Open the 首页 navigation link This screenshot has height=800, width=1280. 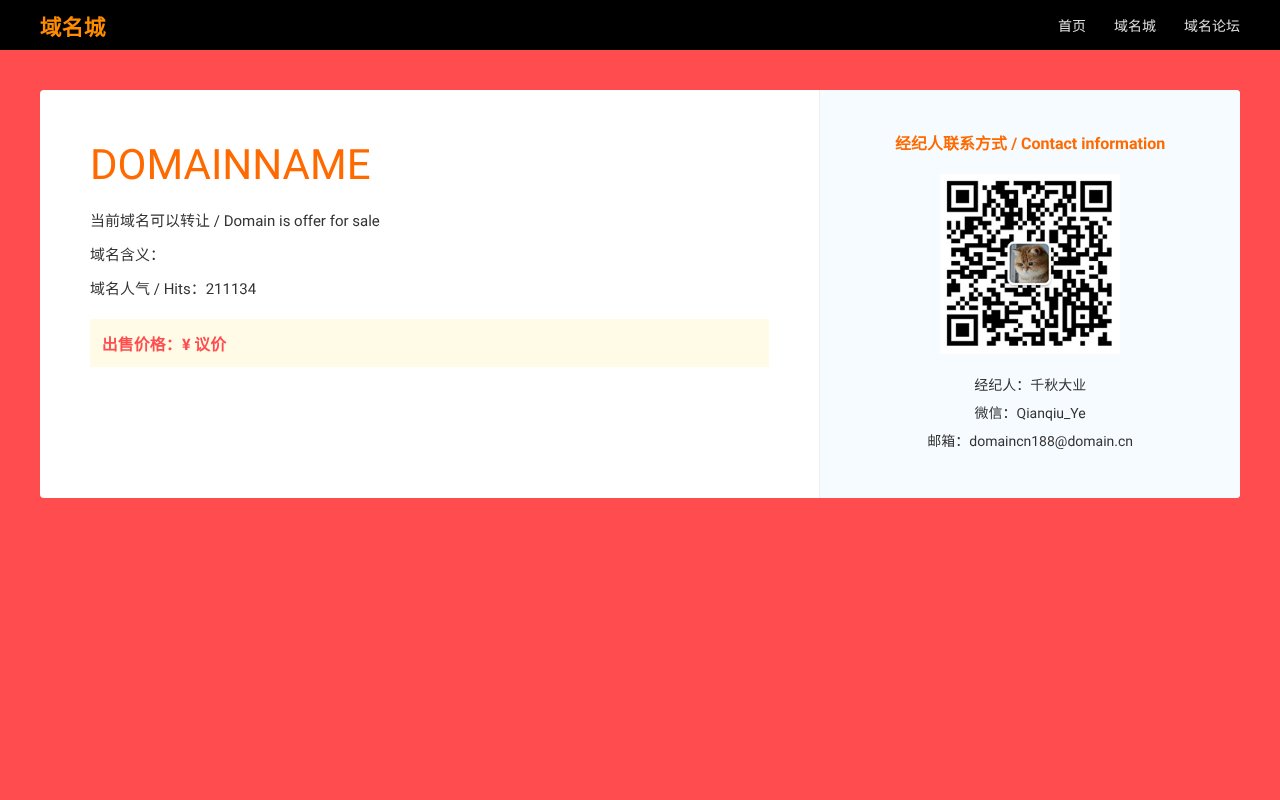point(1071,26)
